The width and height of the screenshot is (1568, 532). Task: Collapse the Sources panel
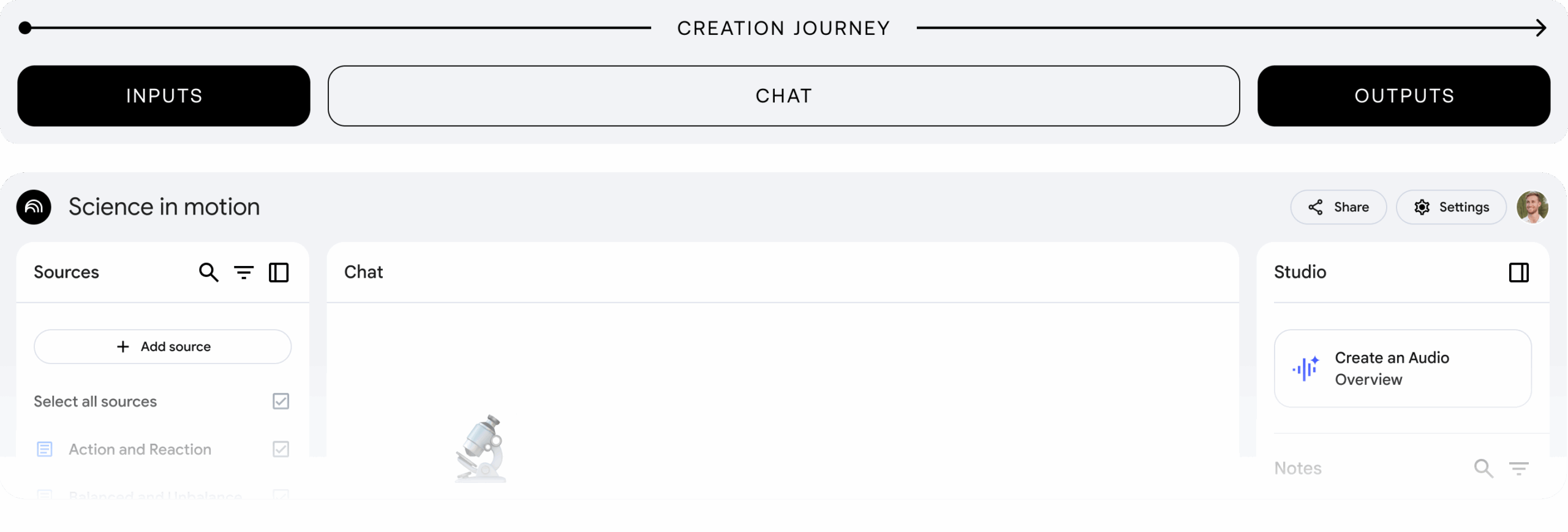279,272
